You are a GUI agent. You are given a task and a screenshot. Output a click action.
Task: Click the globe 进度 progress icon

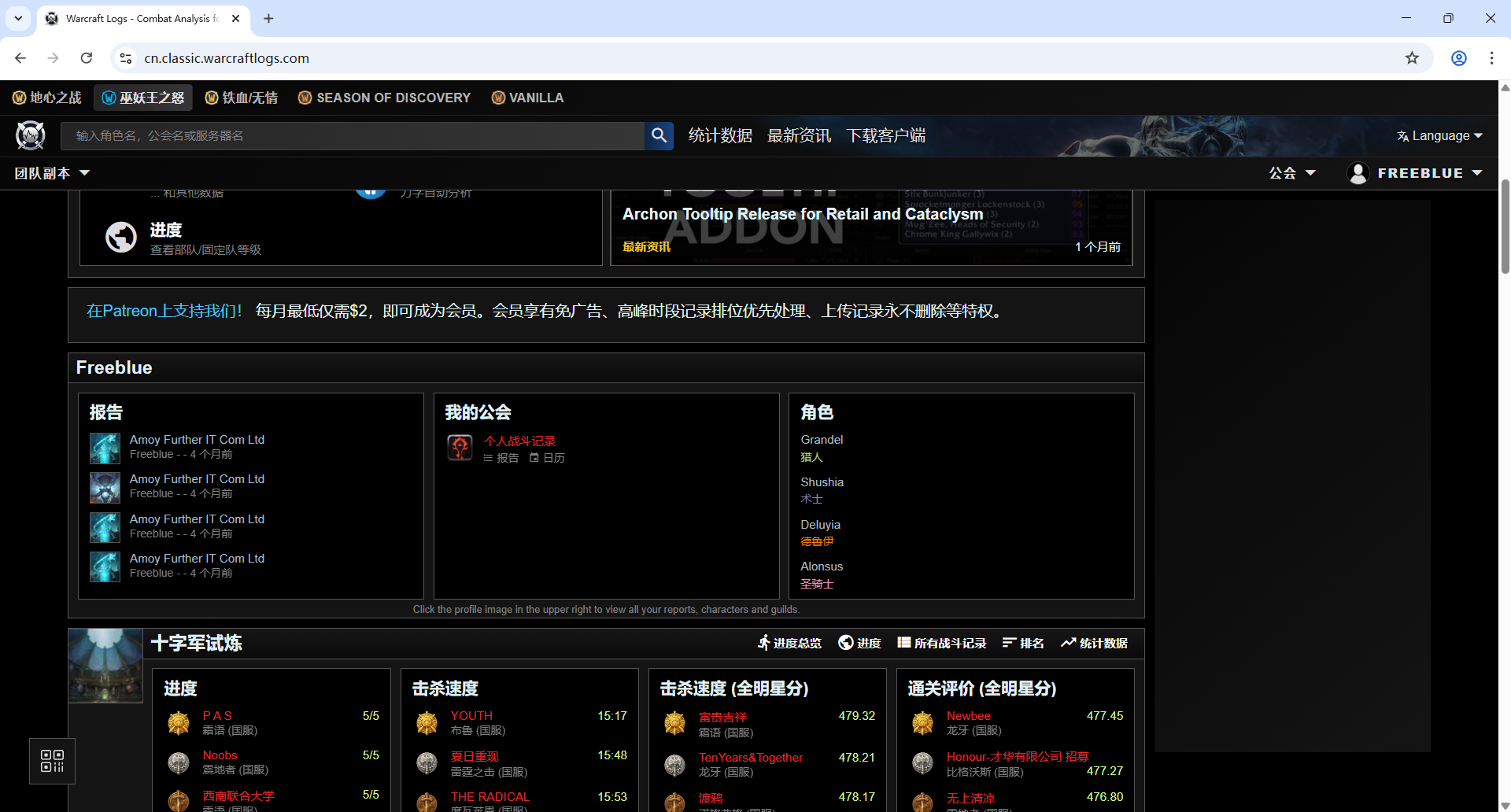pos(121,237)
